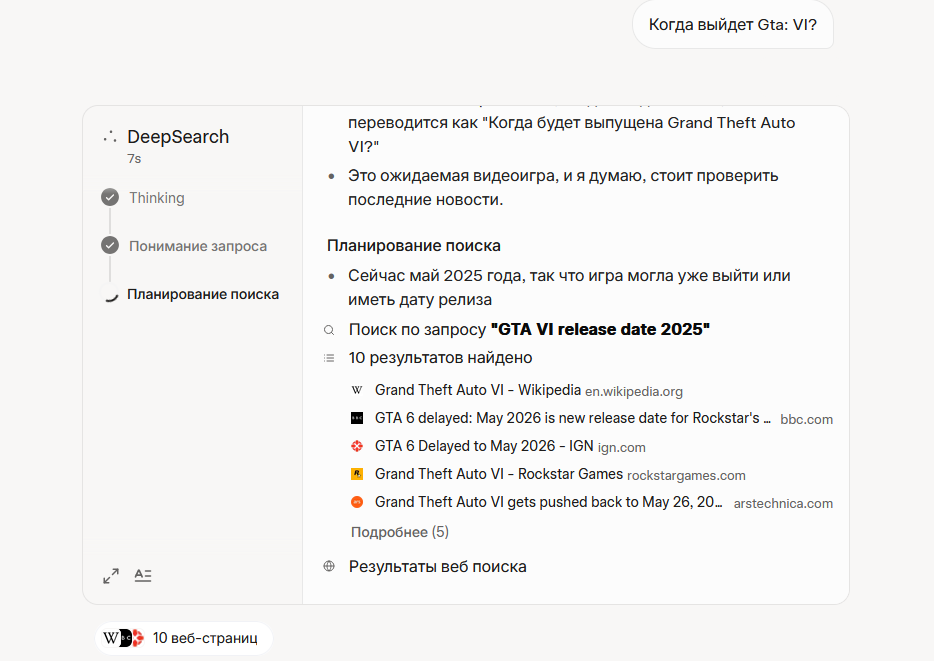
Task: Click the ign.com domain label
Action: 621,447
